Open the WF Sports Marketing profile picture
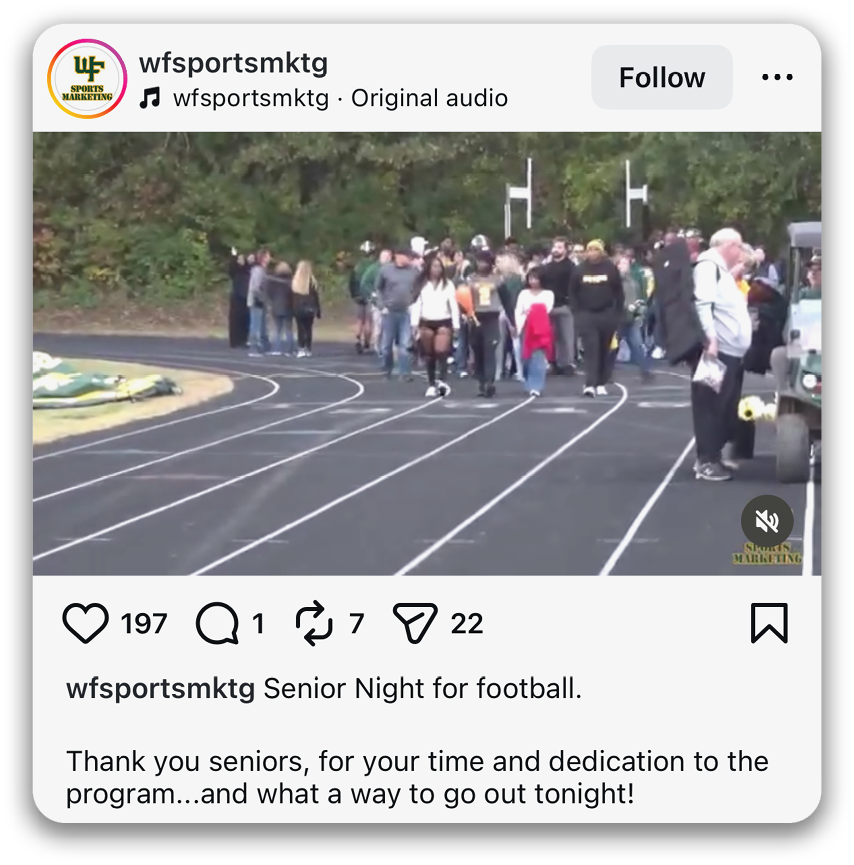Image resolution: width=854 pixels, height=865 pixels. point(87,78)
